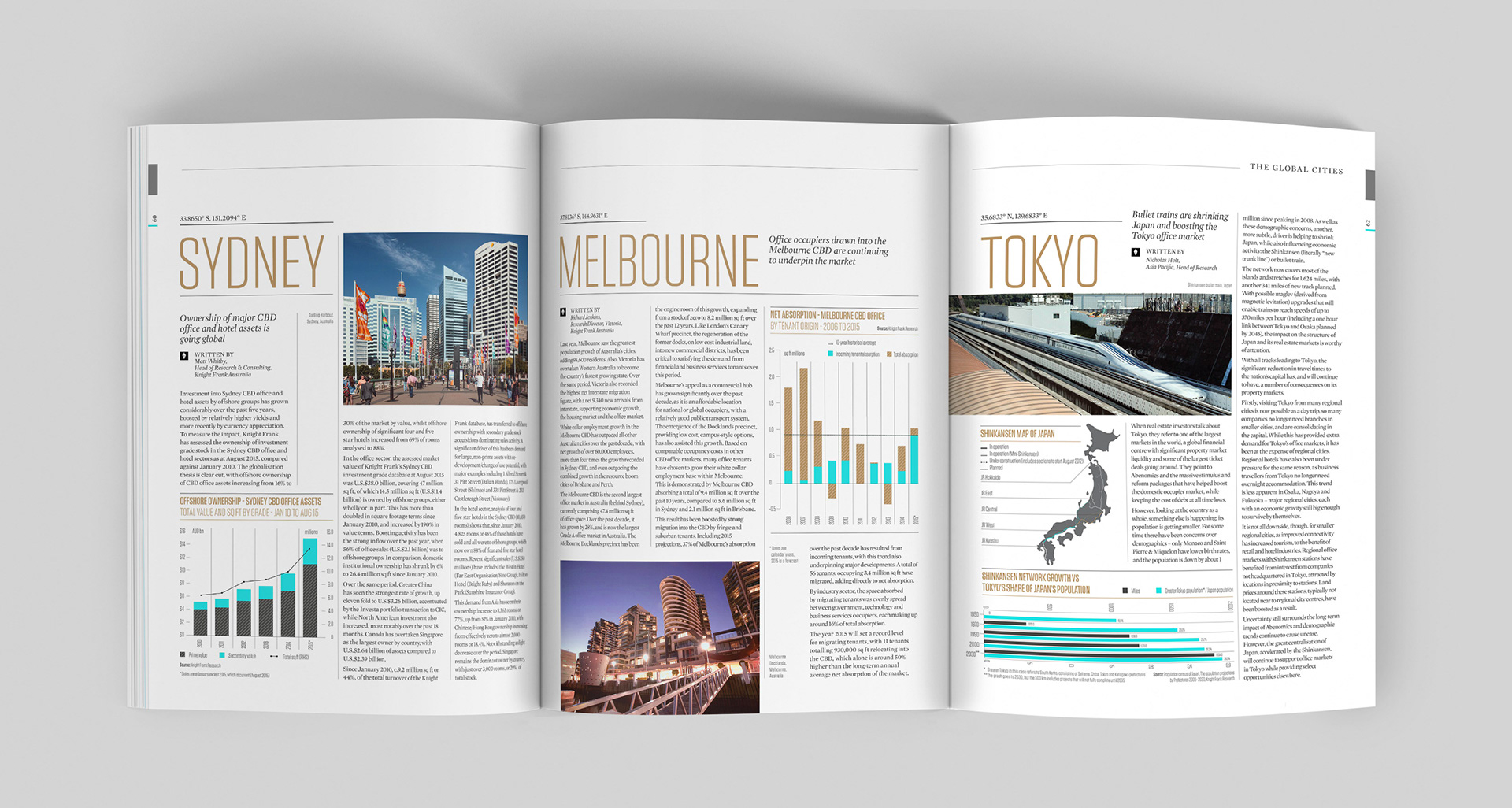Click 'JR Central' map label

click(989, 509)
